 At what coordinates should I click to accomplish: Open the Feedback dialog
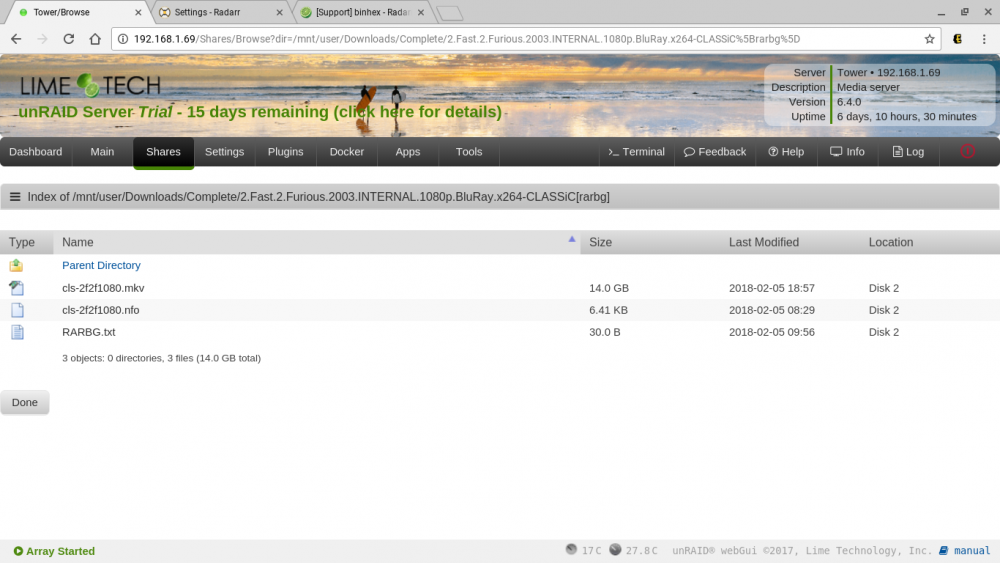click(715, 152)
